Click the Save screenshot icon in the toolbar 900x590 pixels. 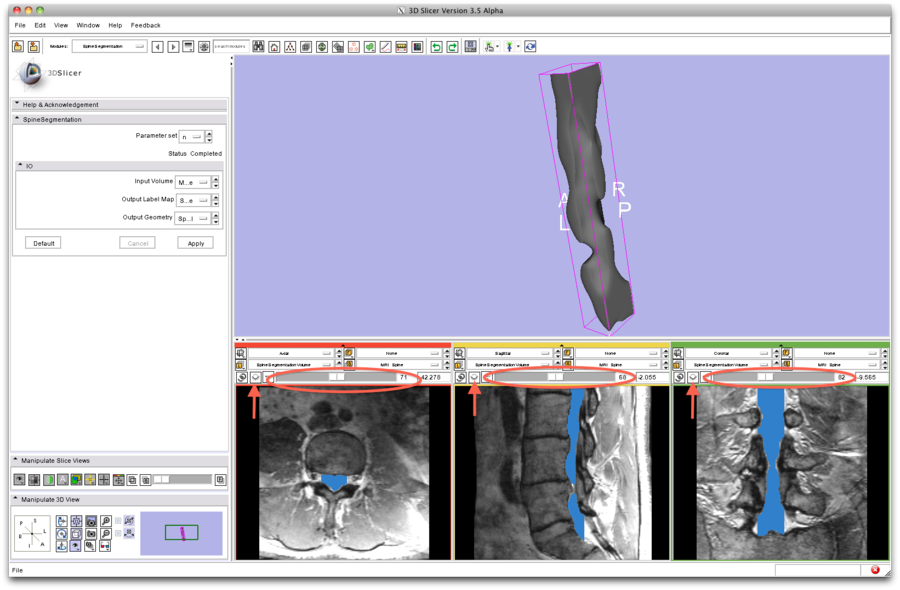[x=469, y=46]
